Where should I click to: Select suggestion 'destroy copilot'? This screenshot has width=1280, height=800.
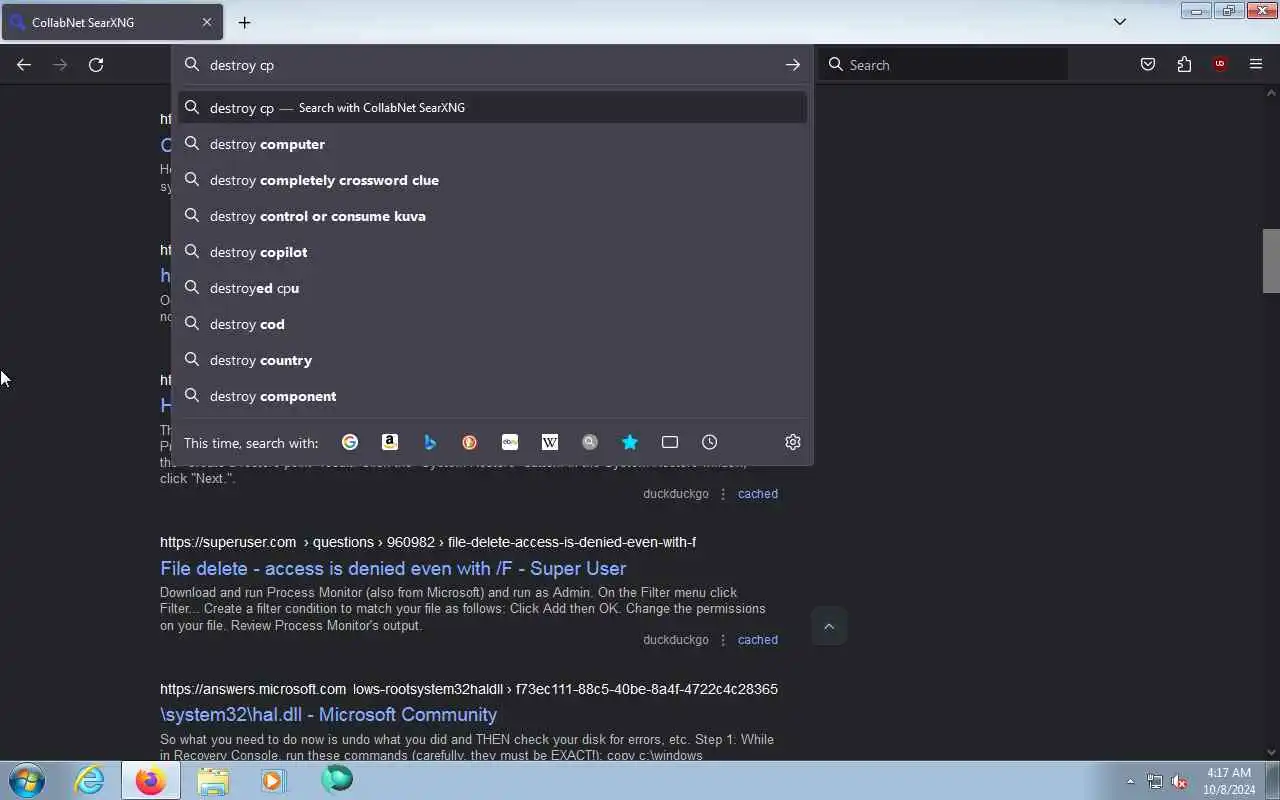pos(492,252)
